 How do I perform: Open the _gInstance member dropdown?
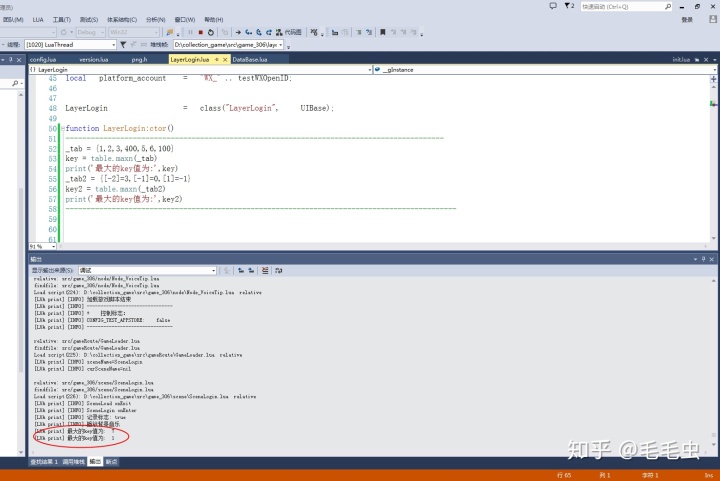[546, 70]
